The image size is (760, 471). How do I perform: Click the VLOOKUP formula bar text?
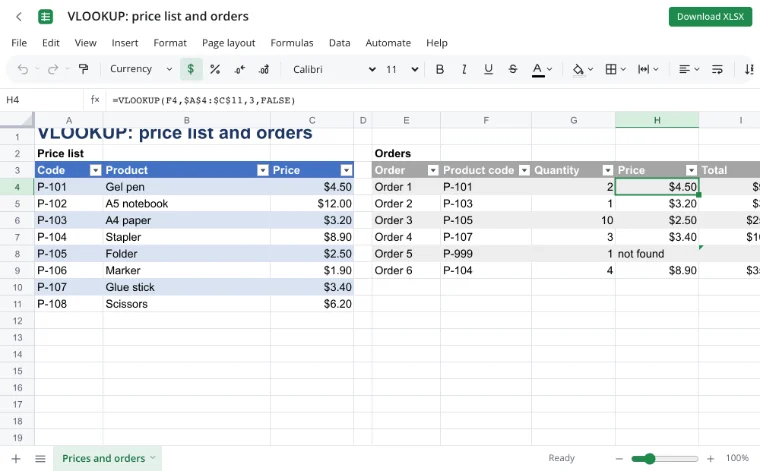tap(204, 100)
